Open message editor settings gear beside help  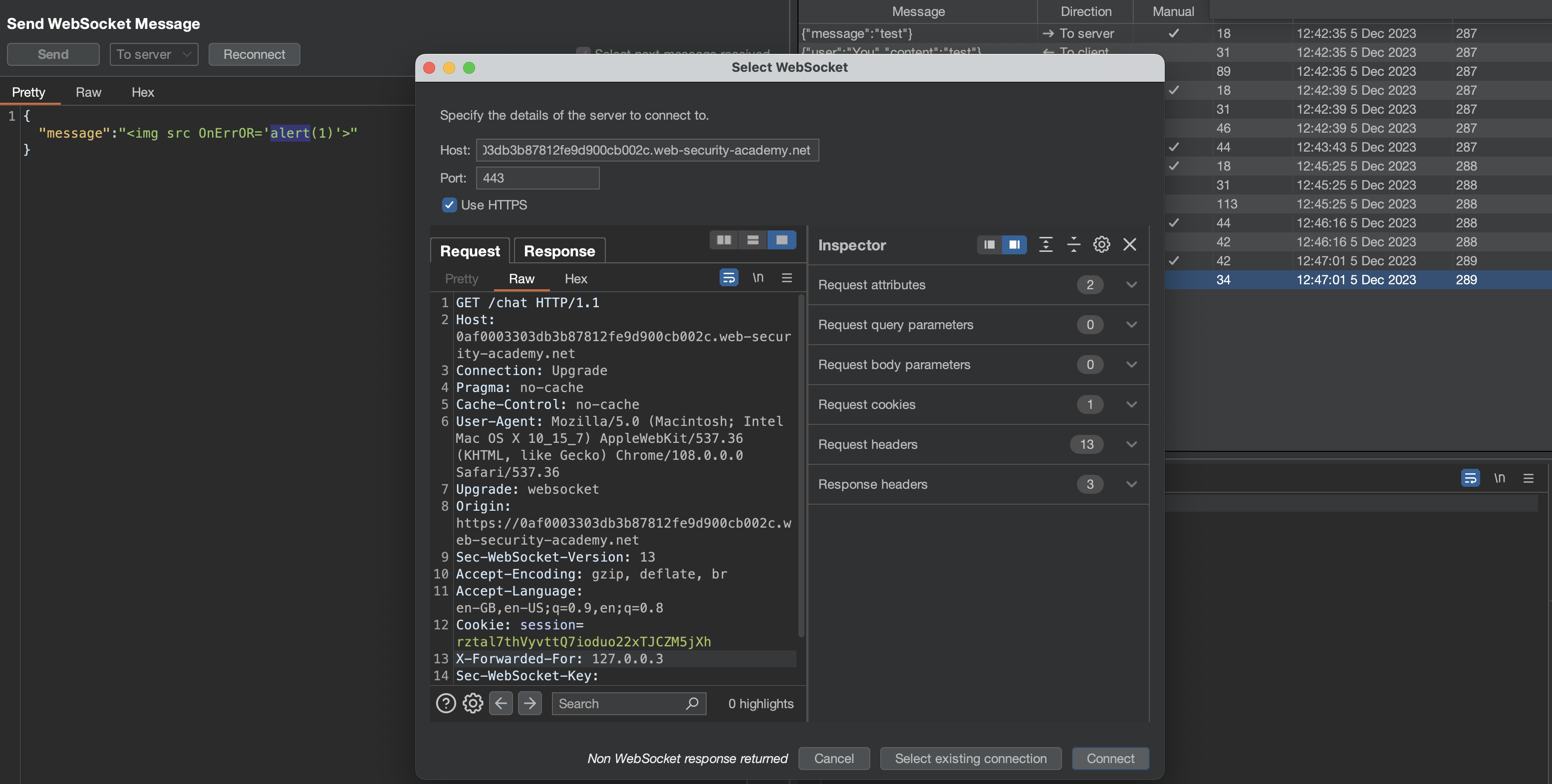pyautogui.click(x=473, y=703)
